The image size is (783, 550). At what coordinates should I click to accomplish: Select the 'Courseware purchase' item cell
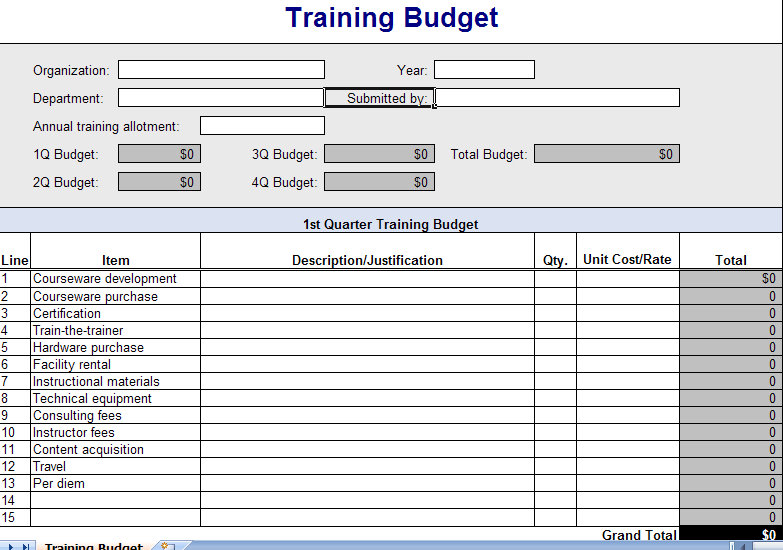115,296
